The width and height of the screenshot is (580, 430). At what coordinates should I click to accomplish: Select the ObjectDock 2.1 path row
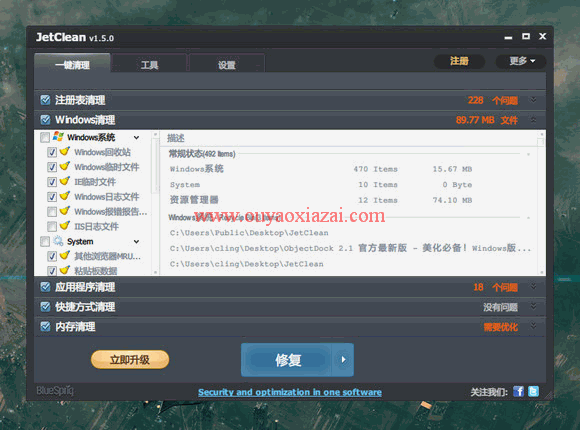coord(350,248)
